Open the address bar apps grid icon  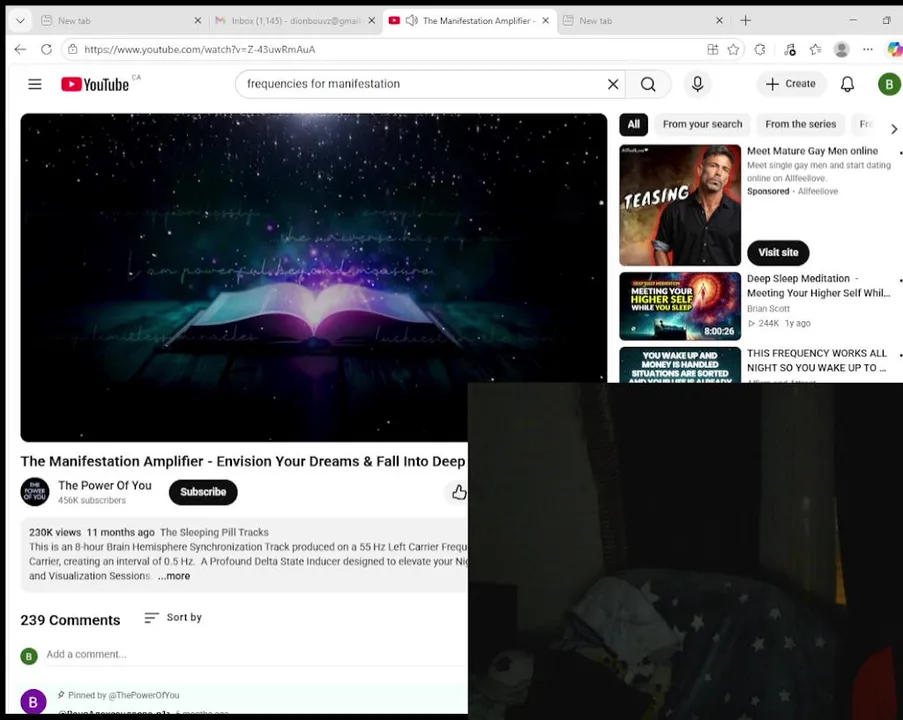(x=712, y=50)
